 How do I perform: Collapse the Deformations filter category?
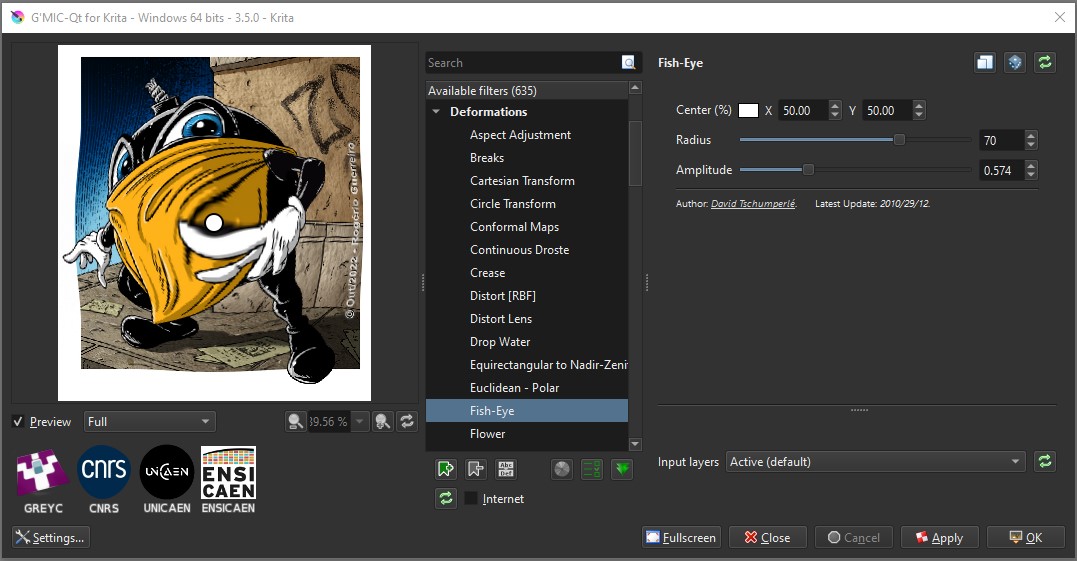pyautogui.click(x=436, y=112)
